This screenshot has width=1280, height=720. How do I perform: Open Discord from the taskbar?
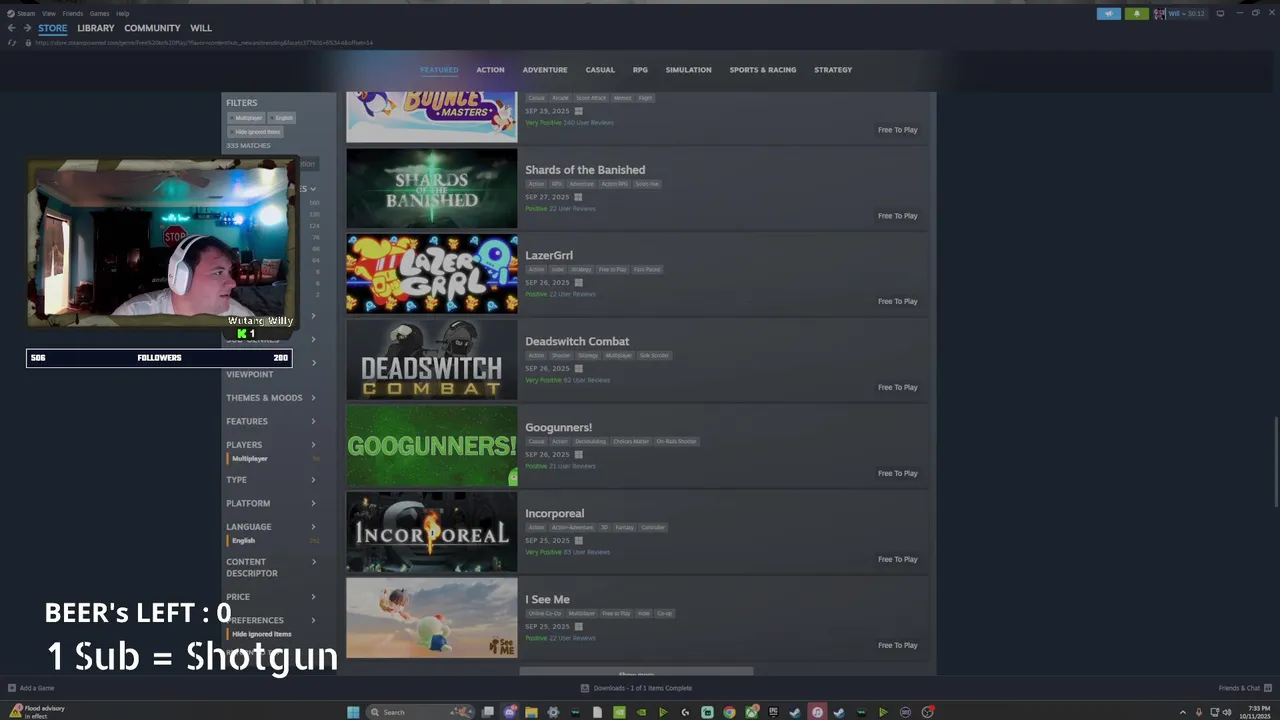coord(510,712)
